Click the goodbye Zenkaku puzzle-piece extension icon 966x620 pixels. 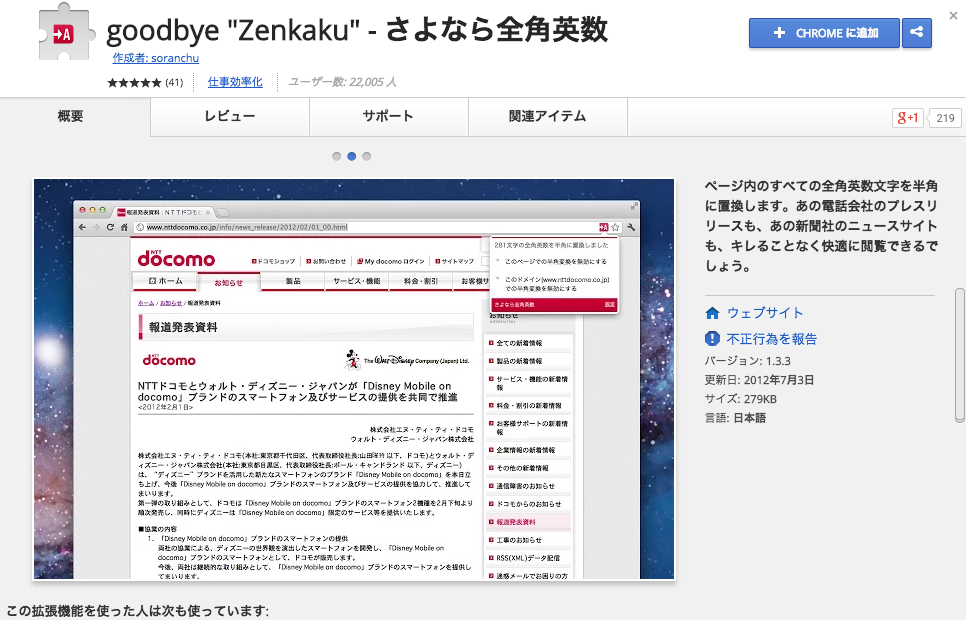point(67,32)
